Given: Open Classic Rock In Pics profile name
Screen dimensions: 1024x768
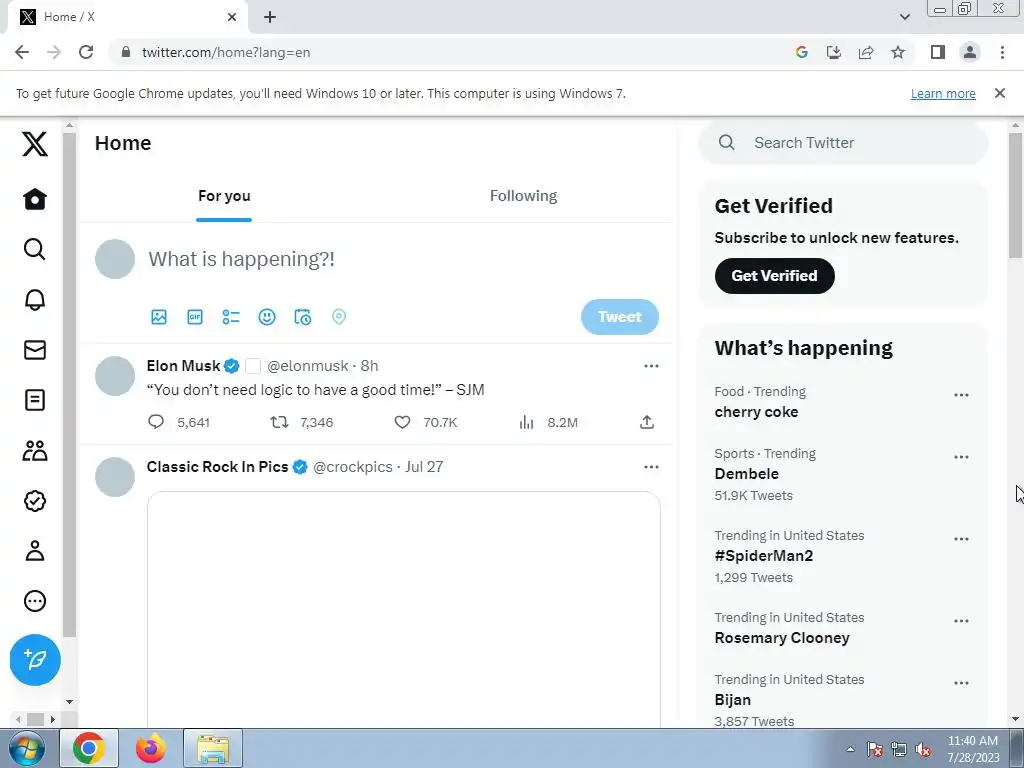Looking at the screenshot, I should 217,467.
